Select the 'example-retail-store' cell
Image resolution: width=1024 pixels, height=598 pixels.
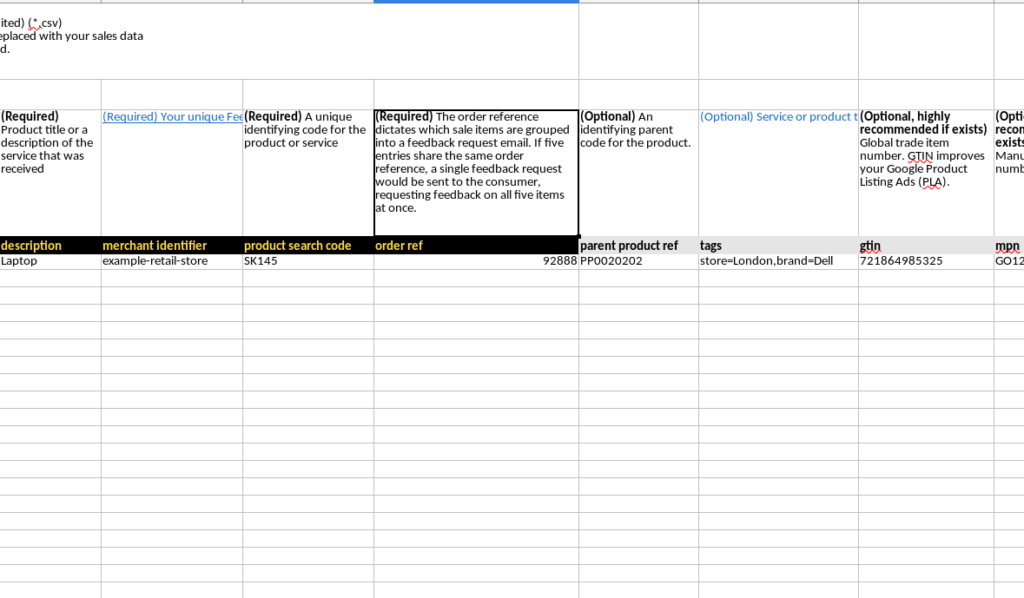pos(171,262)
